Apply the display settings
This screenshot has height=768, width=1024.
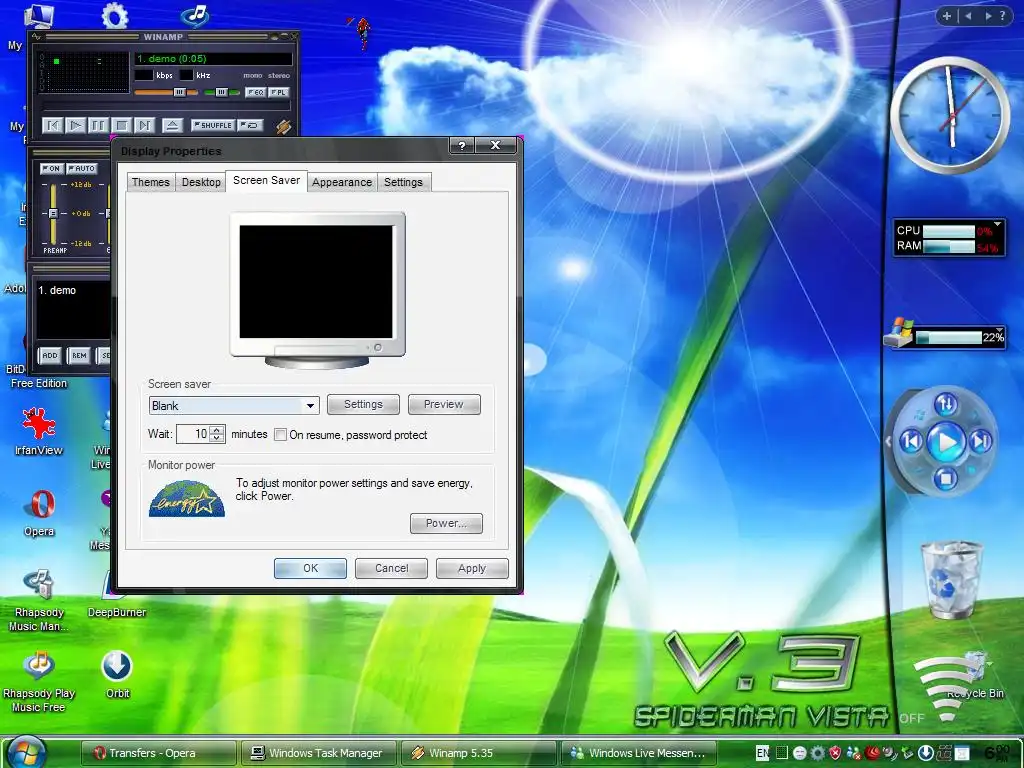[x=472, y=568]
